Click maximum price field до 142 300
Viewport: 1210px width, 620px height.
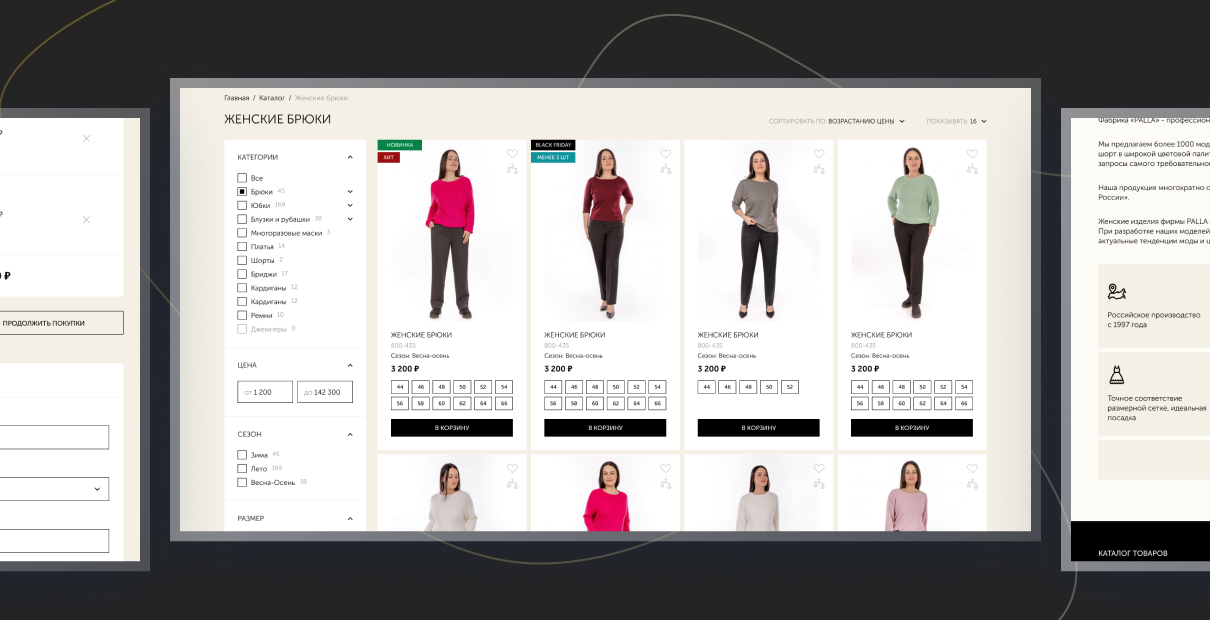pos(325,392)
